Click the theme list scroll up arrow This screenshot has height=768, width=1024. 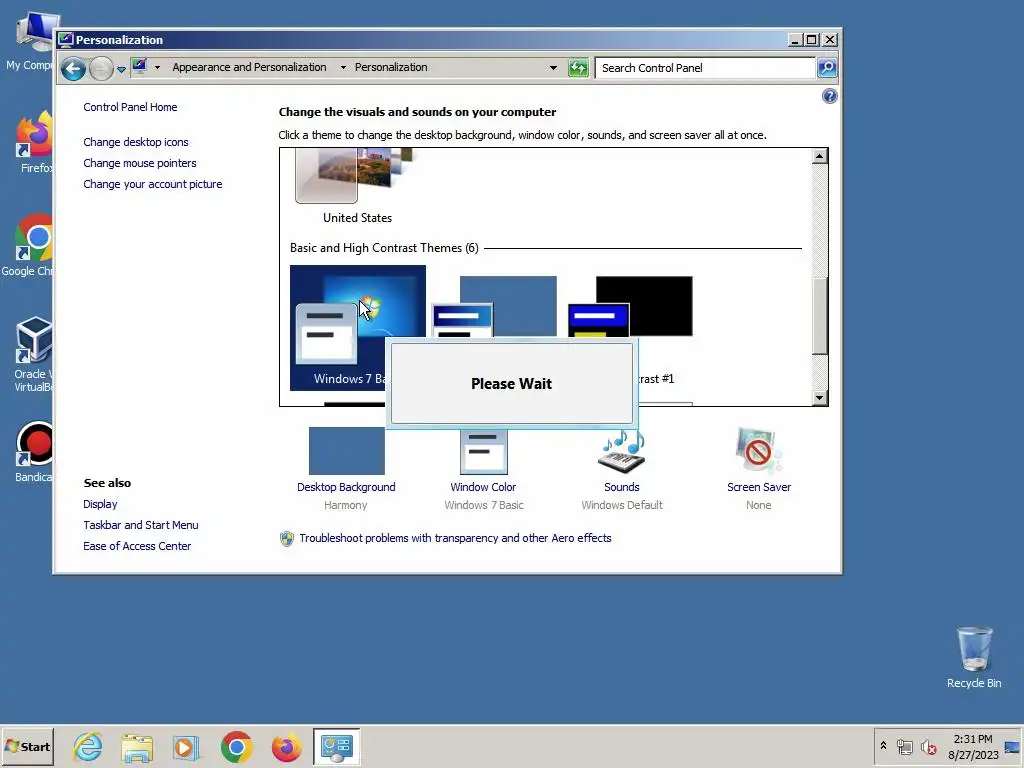[x=820, y=155]
